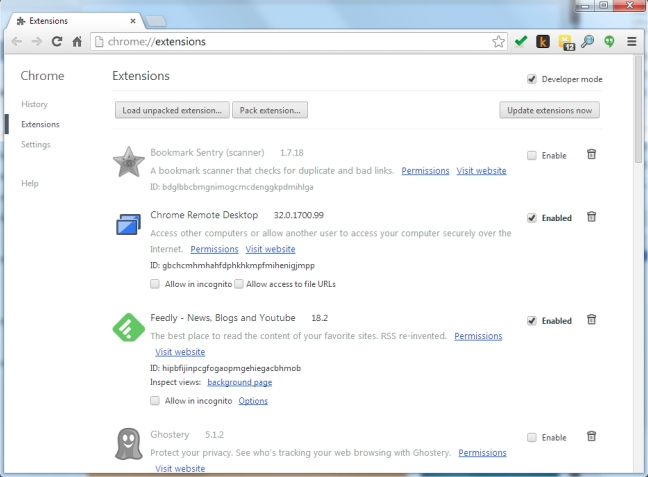648x477 pixels.
Task: Reload the extensions page
Action: tap(57, 41)
